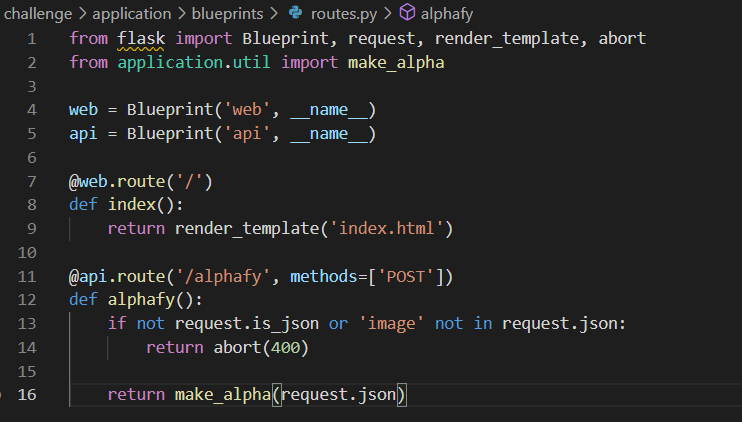742x422 pixels.
Task: Click 'Blueprint' call on line 5
Action: point(170,134)
